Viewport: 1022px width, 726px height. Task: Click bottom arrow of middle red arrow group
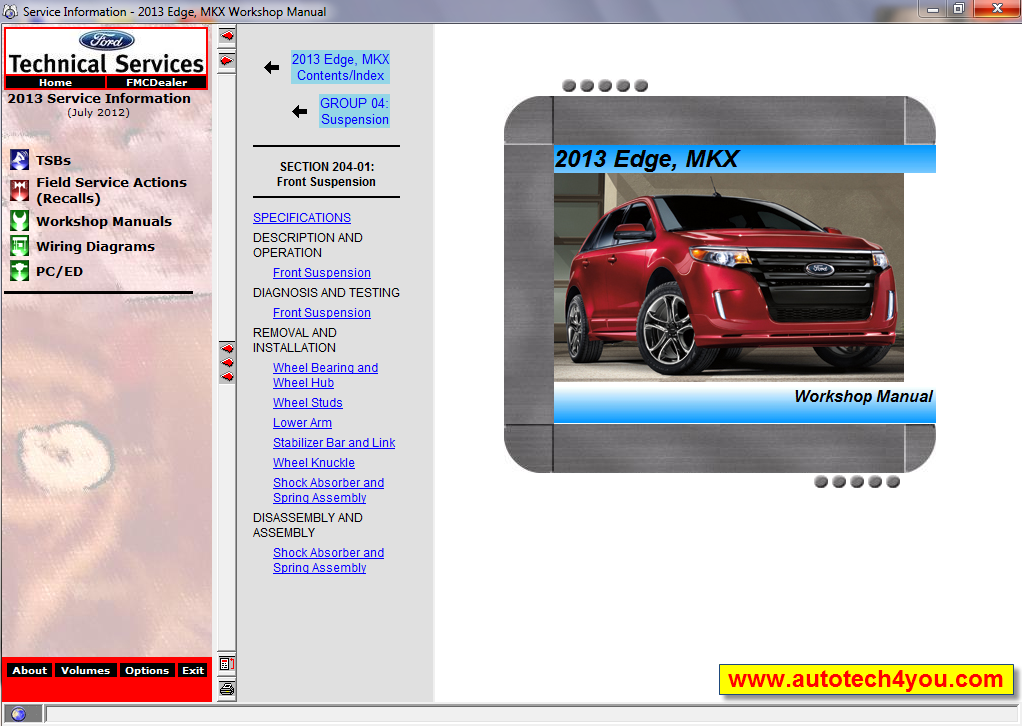tap(227, 377)
